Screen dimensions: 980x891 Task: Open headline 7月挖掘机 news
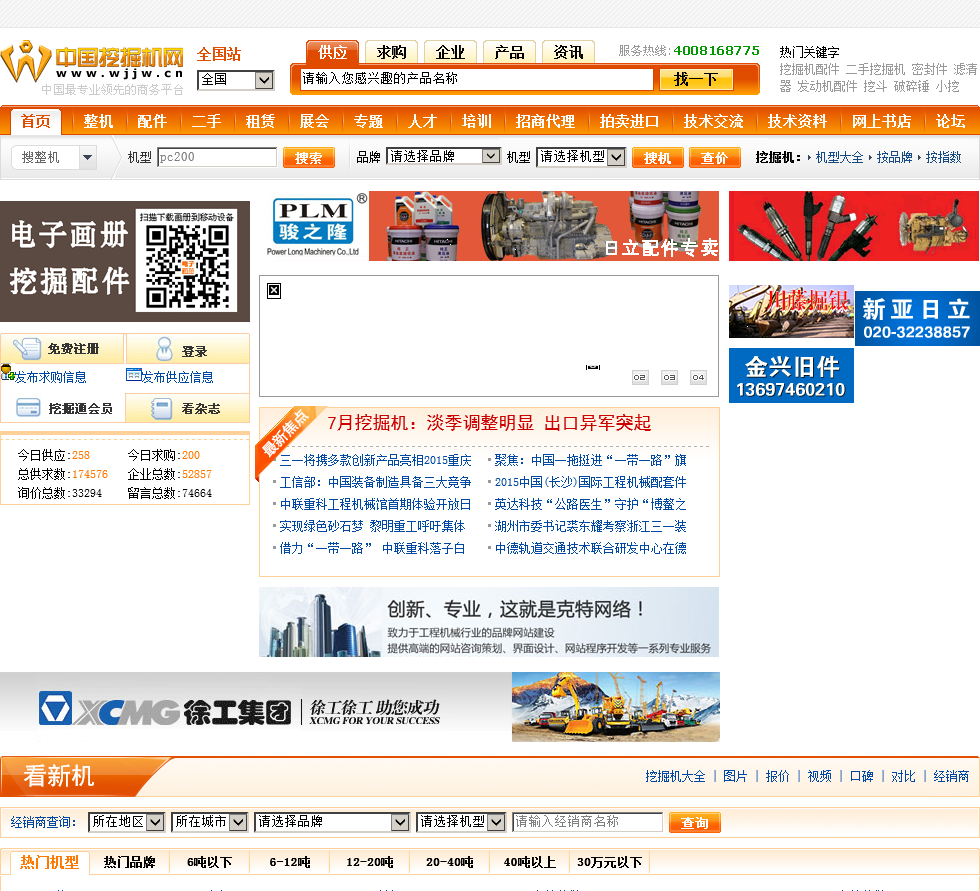click(489, 423)
